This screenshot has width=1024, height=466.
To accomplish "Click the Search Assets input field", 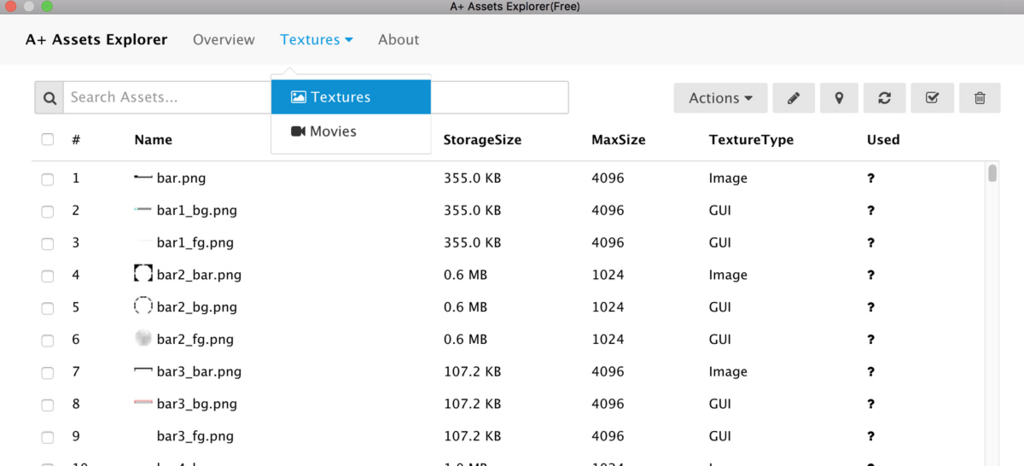I will point(315,98).
